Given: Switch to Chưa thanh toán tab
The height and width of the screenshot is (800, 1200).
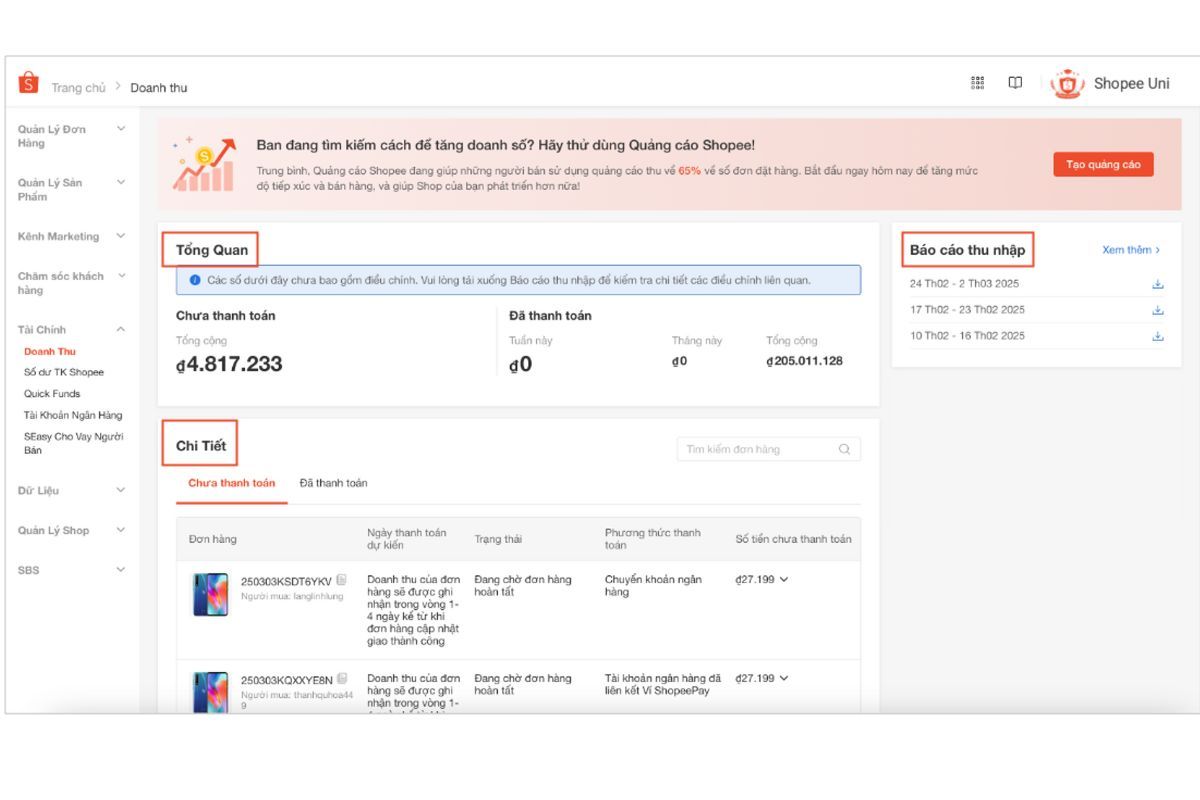Looking at the screenshot, I should (232, 483).
